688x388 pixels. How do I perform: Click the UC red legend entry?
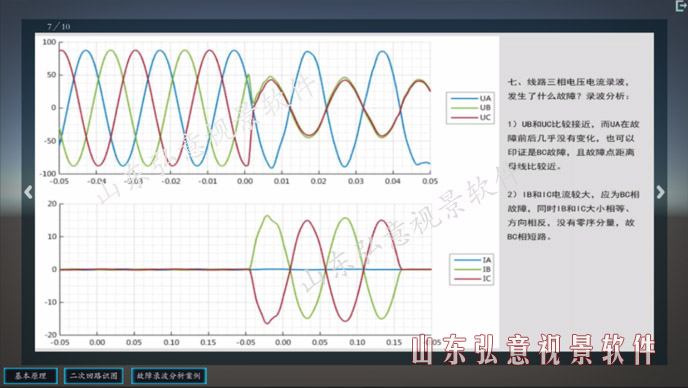click(470, 117)
